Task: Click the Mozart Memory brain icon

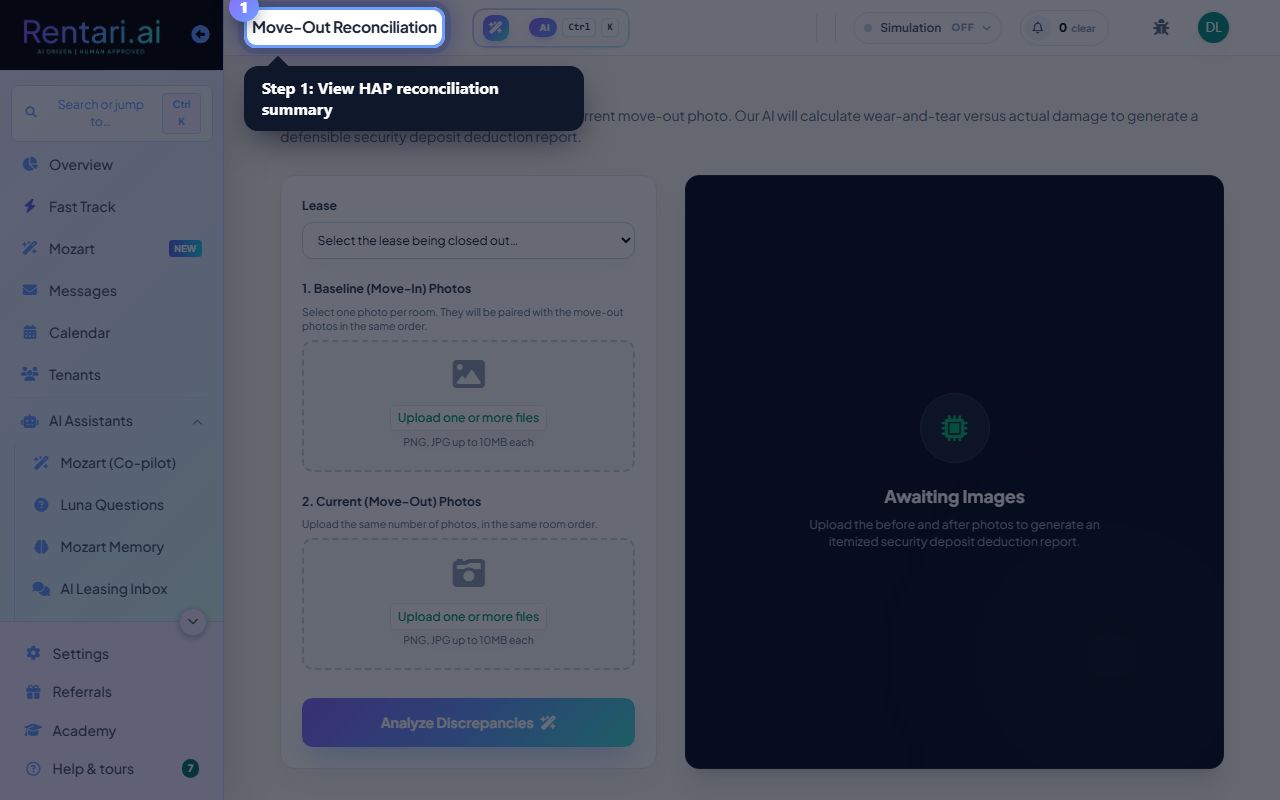Action: tap(41, 547)
